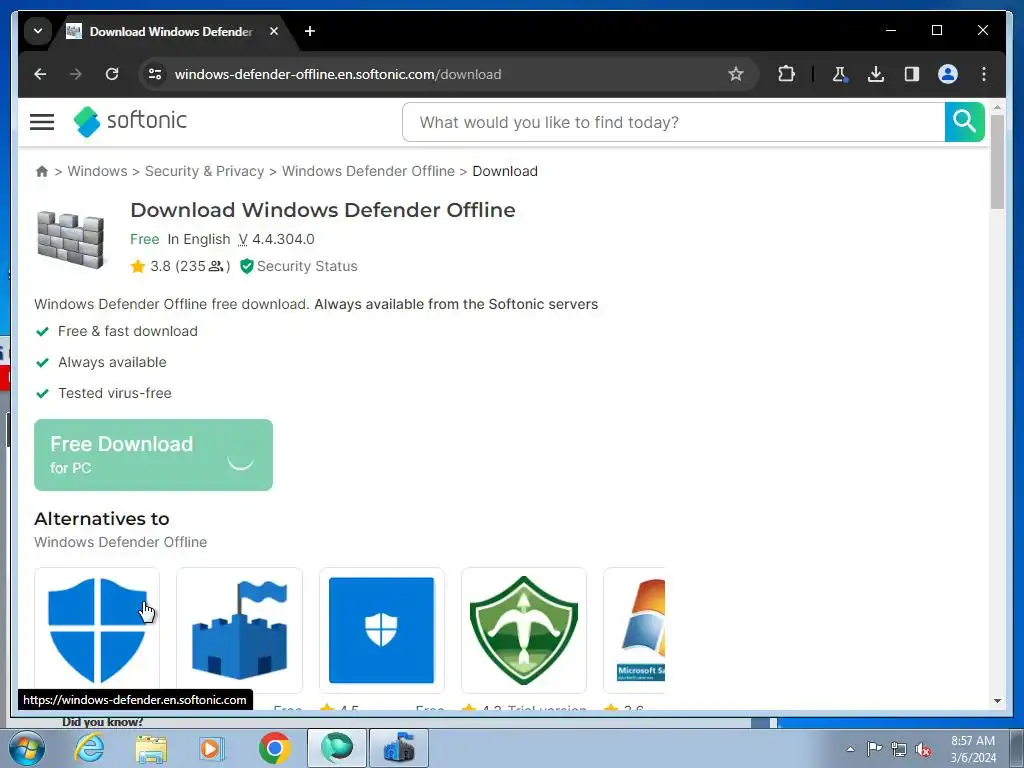Click the 'Tested virus-free' text
The image size is (1024, 768).
[115, 393]
